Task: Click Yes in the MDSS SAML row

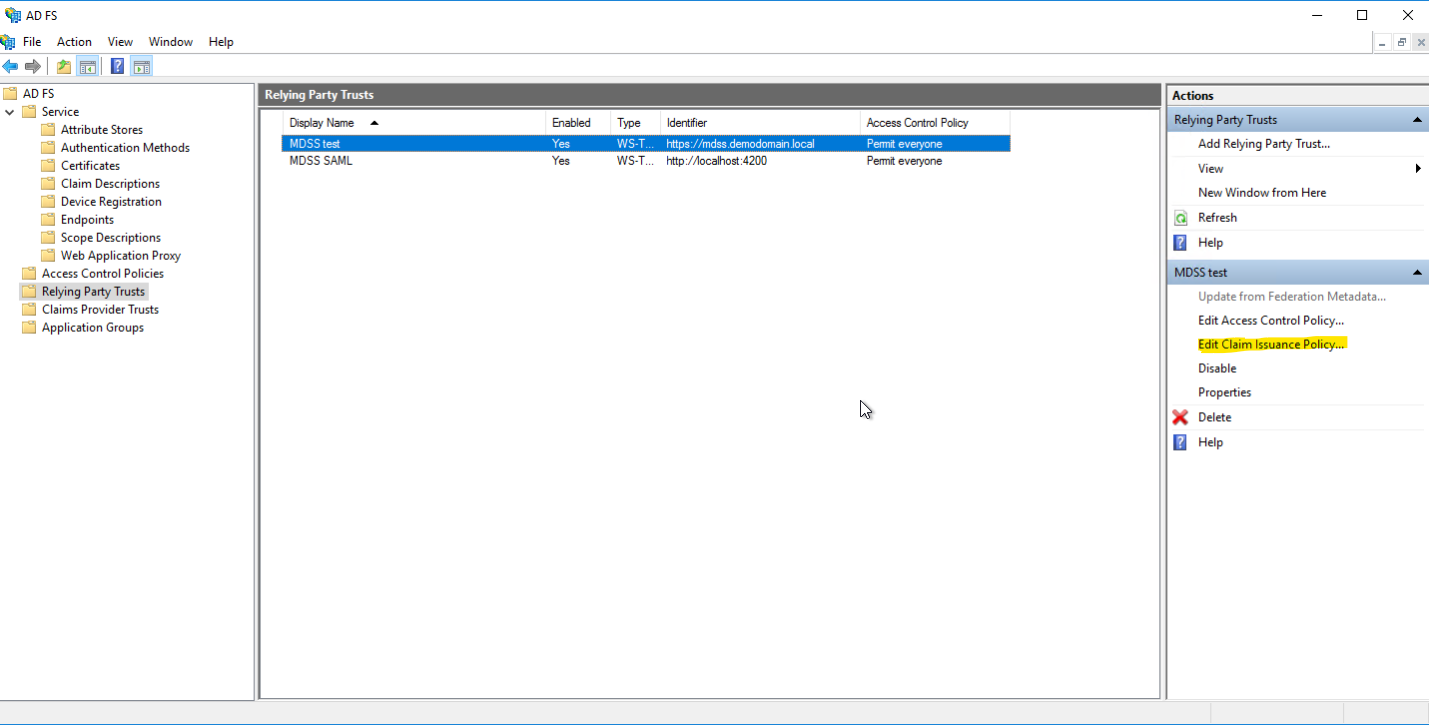Action: (561, 161)
